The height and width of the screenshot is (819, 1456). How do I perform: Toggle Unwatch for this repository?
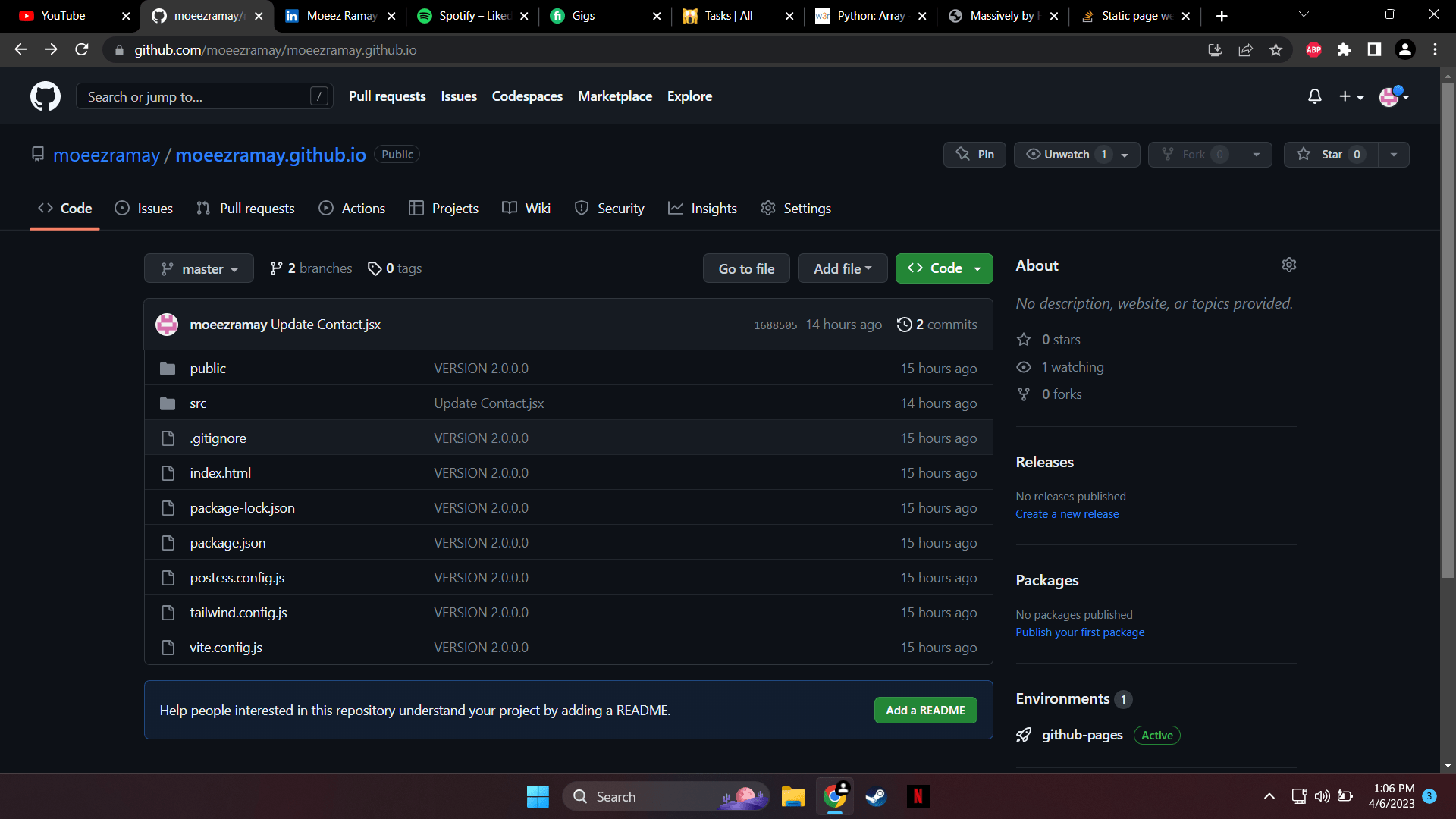1066,155
